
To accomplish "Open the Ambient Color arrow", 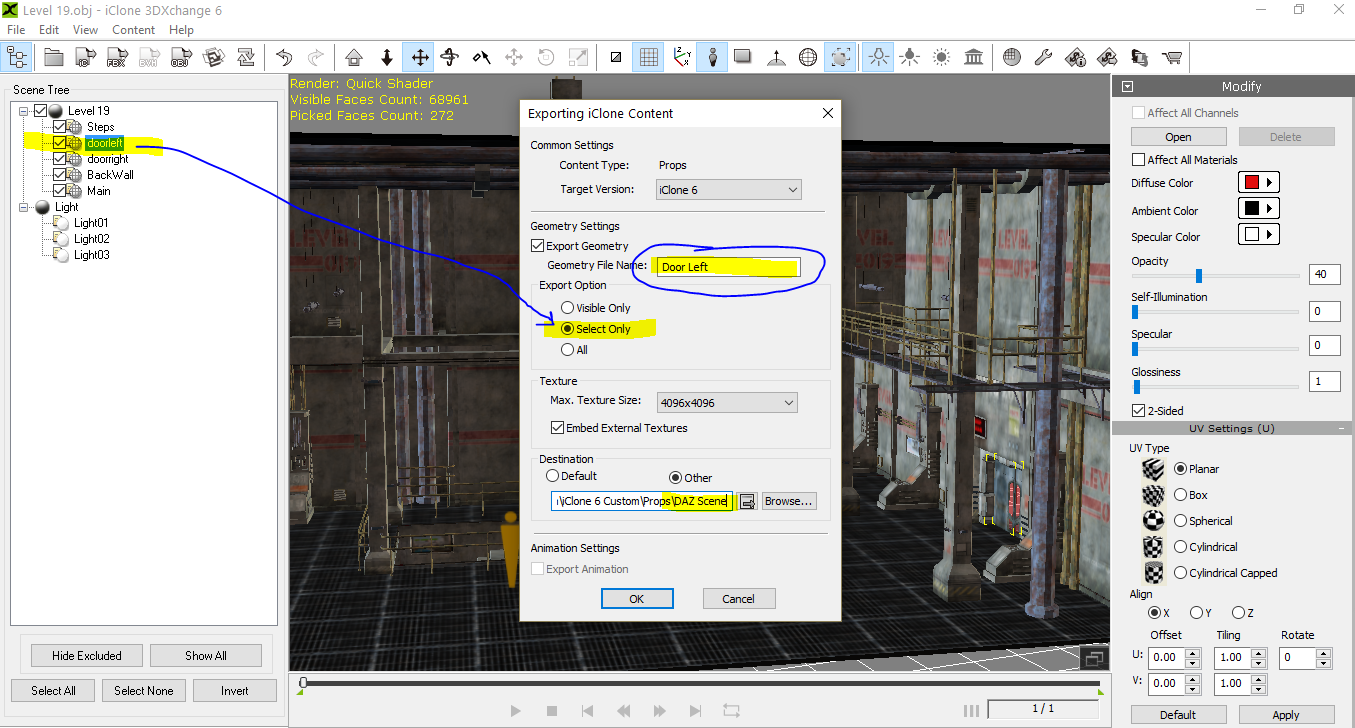I will 1270,209.
